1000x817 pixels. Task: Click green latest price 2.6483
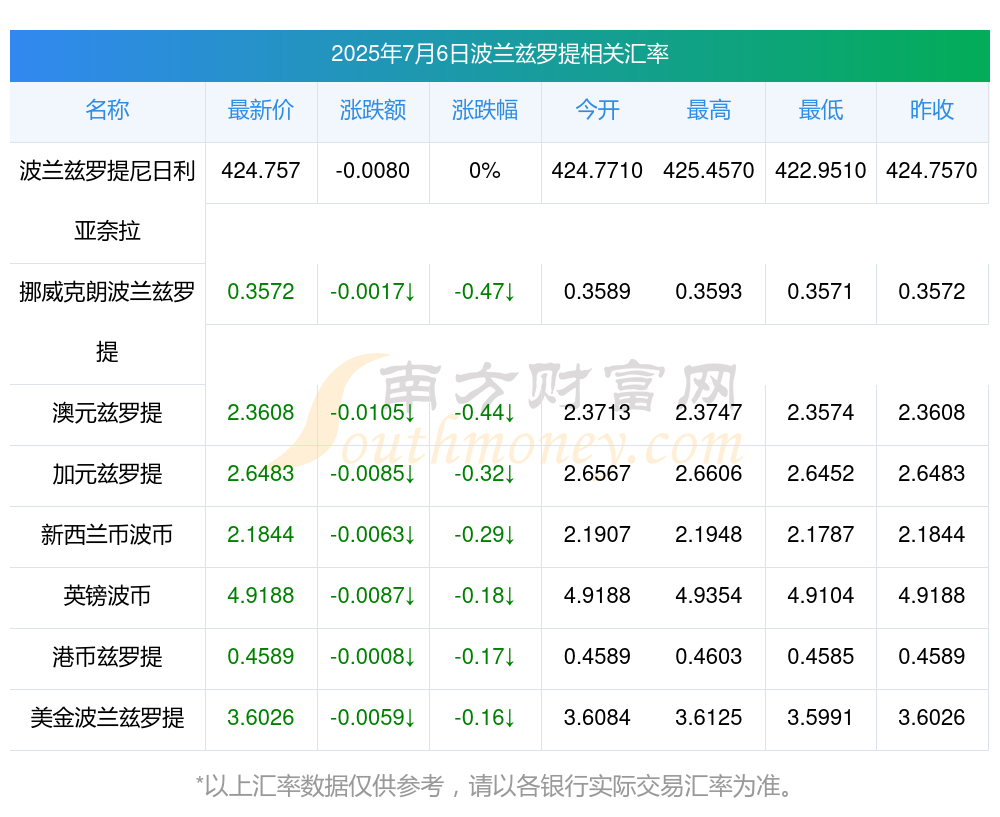click(x=260, y=473)
